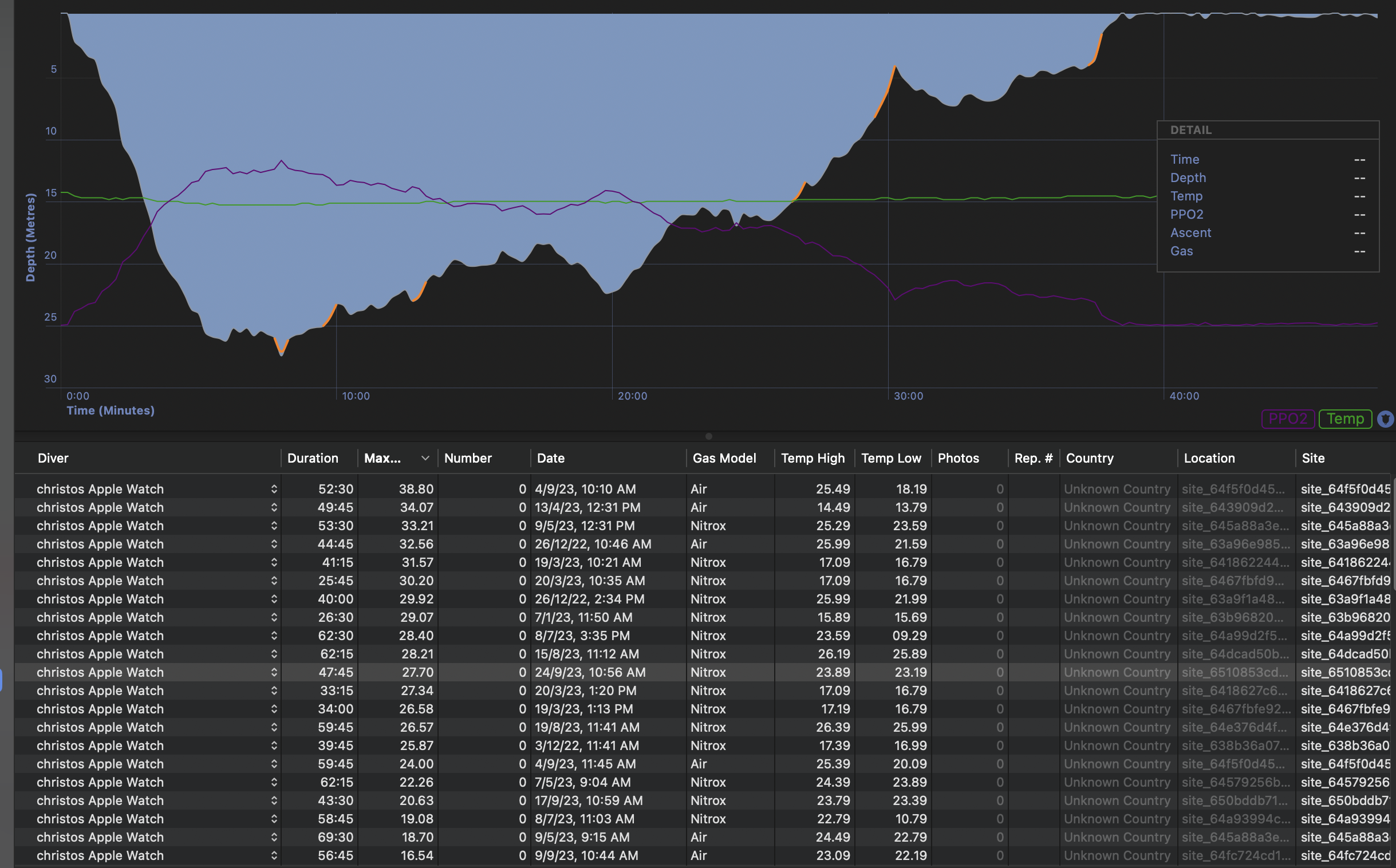Screen dimensions: 1396x868
Task: Click the table's vertical scrollbar
Action: (x=1394, y=534)
